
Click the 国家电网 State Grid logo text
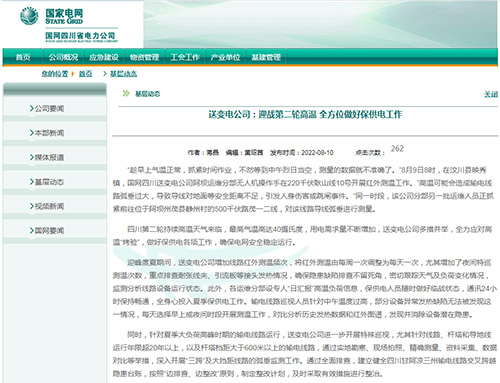coord(64,17)
